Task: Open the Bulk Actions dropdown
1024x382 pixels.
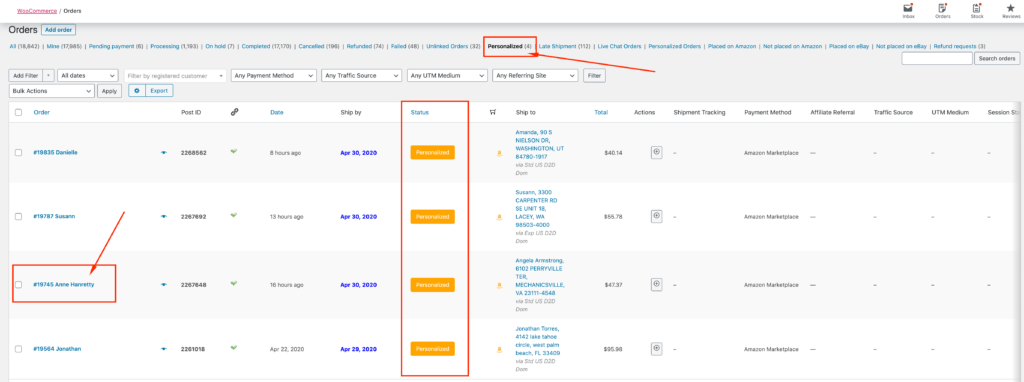Action: pyautogui.click(x=52, y=91)
